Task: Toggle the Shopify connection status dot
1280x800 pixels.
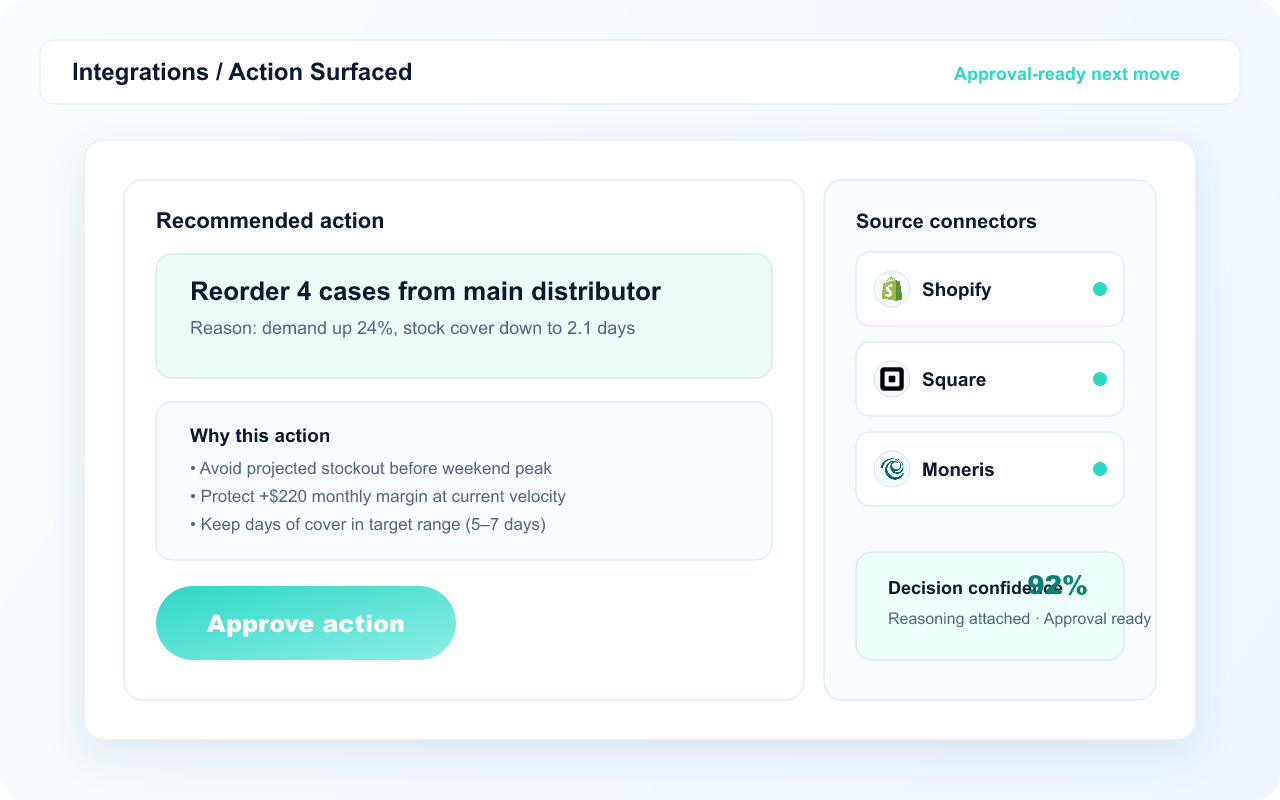Action: 1100,289
